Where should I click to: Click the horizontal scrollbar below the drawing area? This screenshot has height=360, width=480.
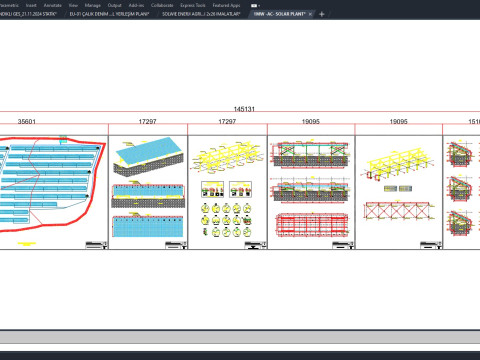pos(240,337)
